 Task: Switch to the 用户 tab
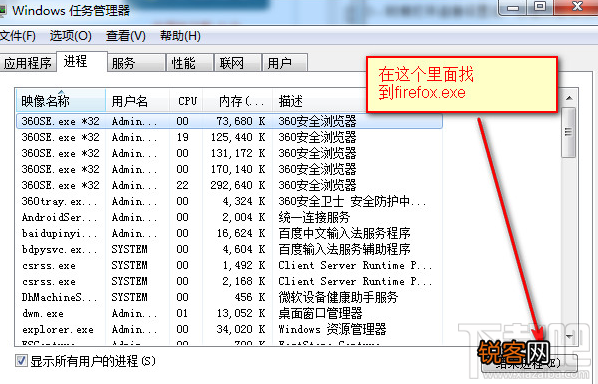pos(285,63)
